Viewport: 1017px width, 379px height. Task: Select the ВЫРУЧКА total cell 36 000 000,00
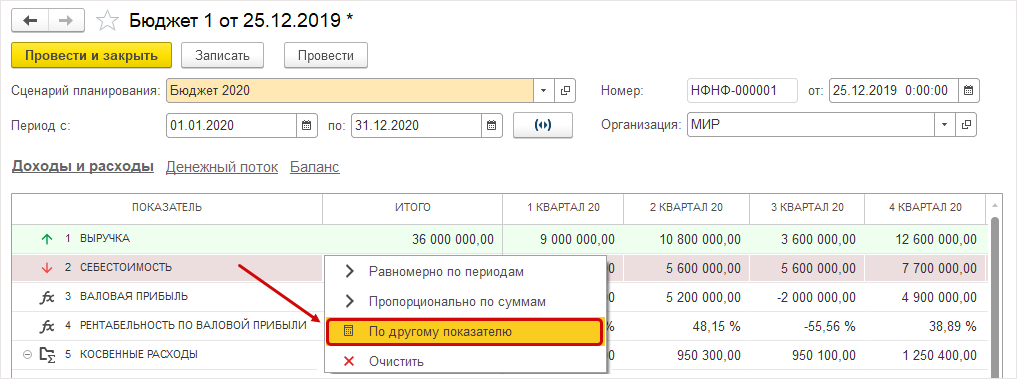click(x=413, y=239)
